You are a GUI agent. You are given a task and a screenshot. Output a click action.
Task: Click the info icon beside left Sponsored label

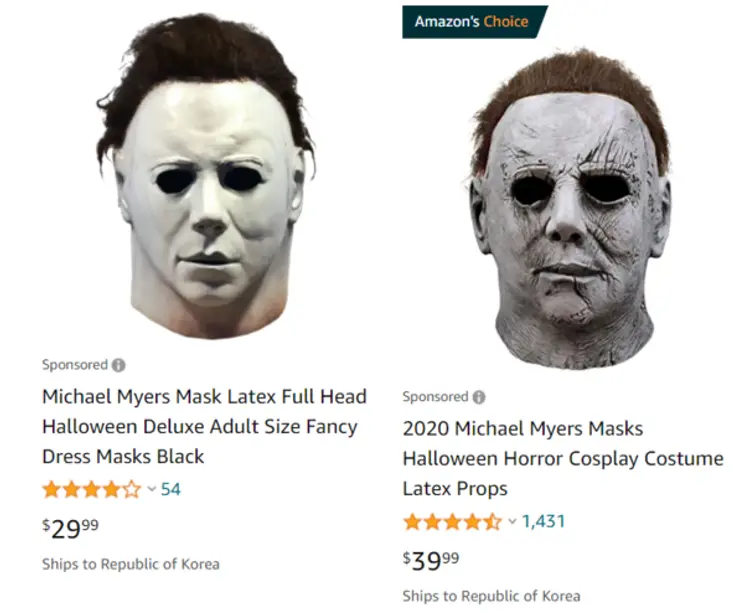pyautogui.click(x=119, y=365)
